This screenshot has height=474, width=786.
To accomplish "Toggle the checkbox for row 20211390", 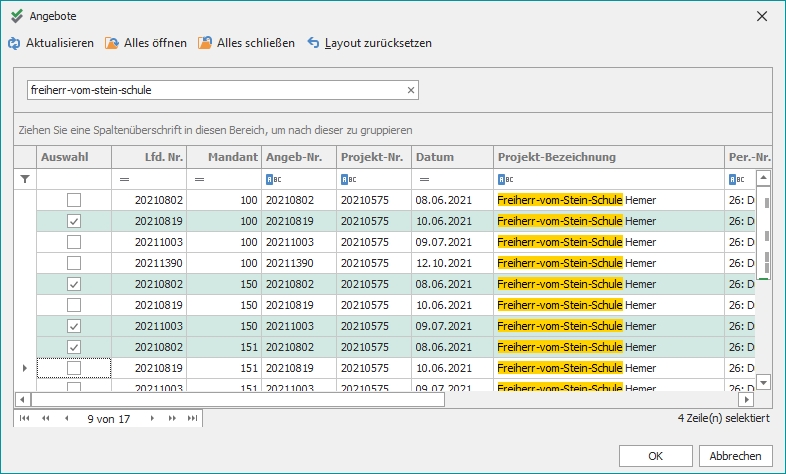I will [x=74, y=263].
